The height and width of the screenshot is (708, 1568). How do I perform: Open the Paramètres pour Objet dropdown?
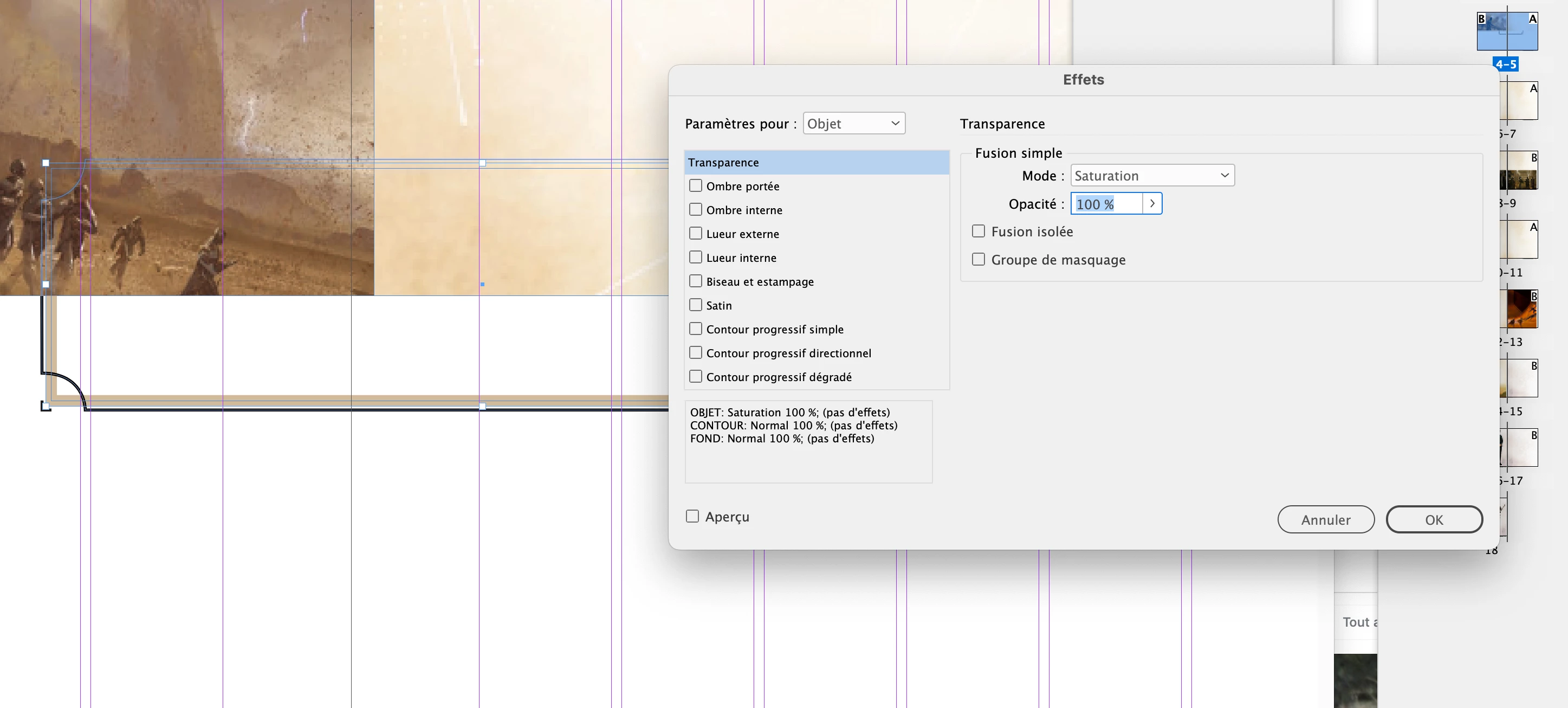click(x=853, y=124)
